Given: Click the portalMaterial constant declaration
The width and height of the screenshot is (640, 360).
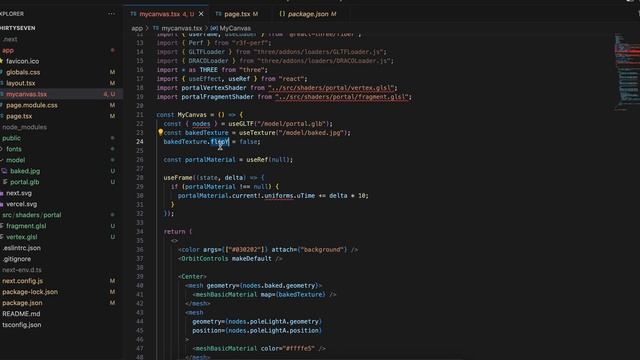Looking at the screenshot, I should [x=210, y=160].
